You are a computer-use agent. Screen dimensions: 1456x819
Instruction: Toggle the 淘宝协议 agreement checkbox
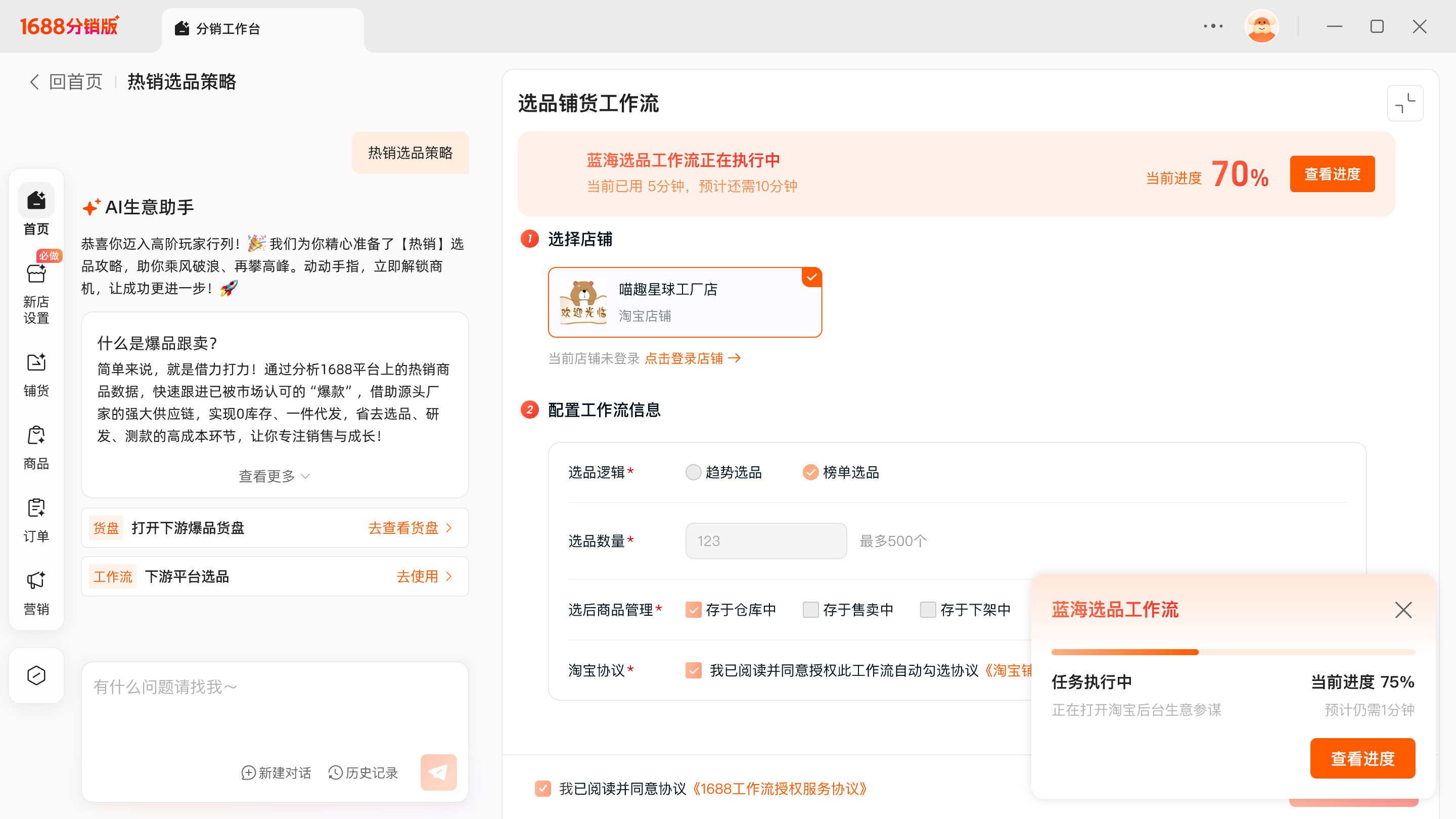694,670
